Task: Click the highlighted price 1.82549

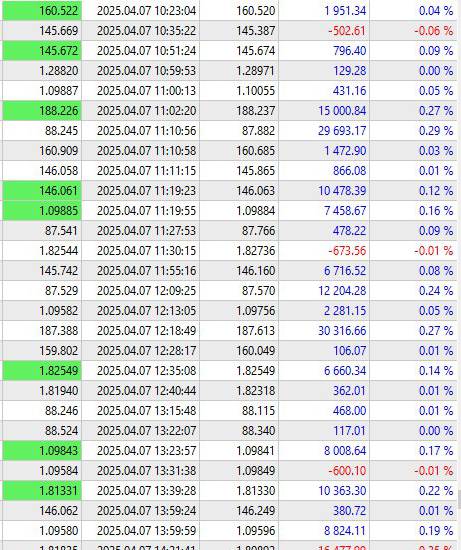Action: [x=42, y=370]
